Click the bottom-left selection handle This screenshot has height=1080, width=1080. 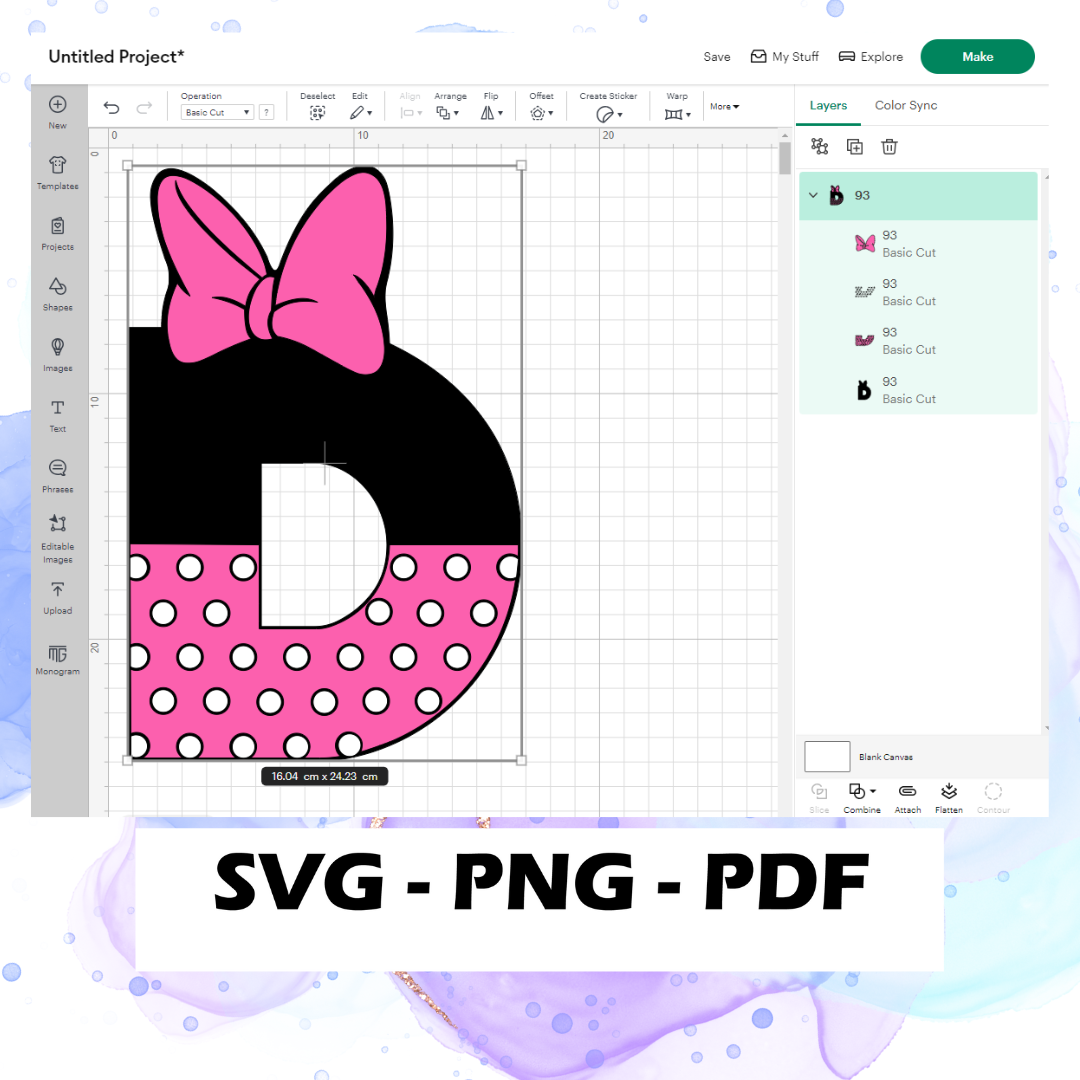(127, 760)
